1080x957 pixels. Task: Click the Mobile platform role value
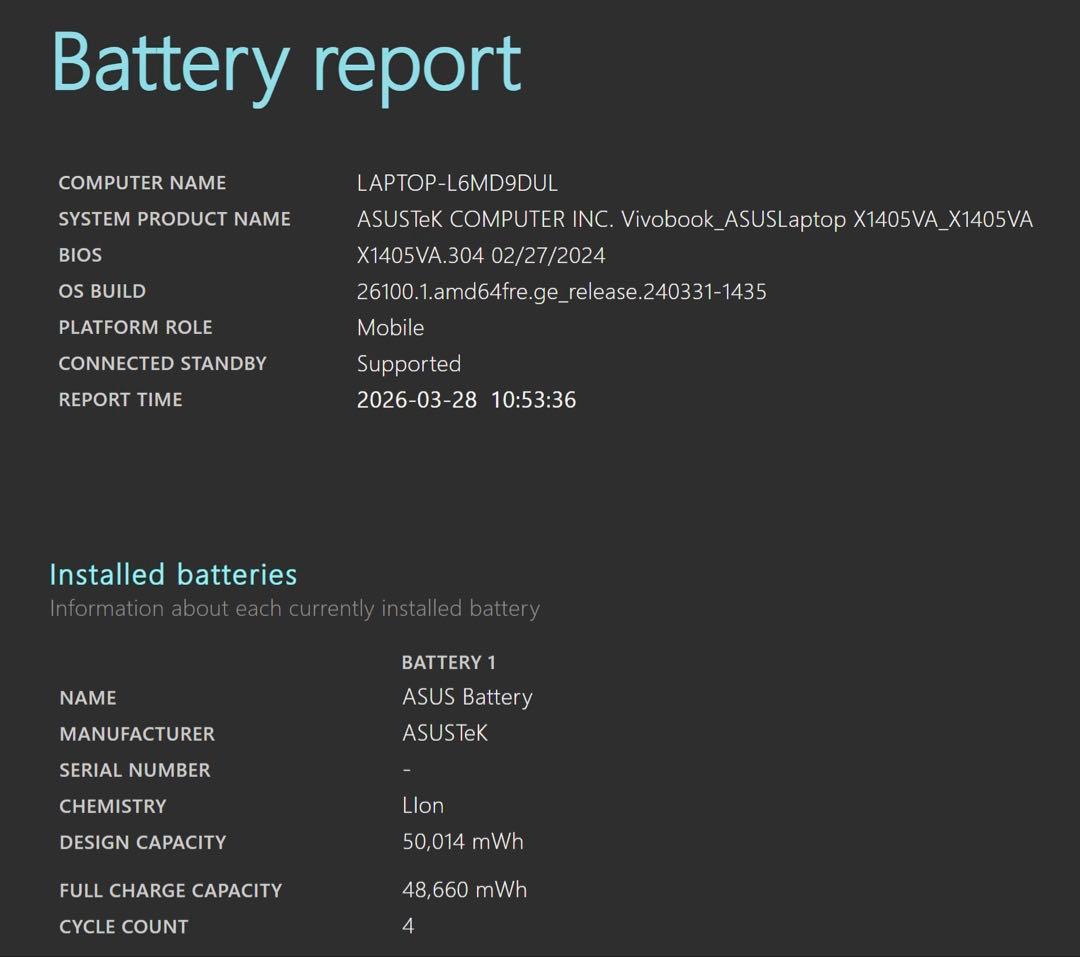391,327
